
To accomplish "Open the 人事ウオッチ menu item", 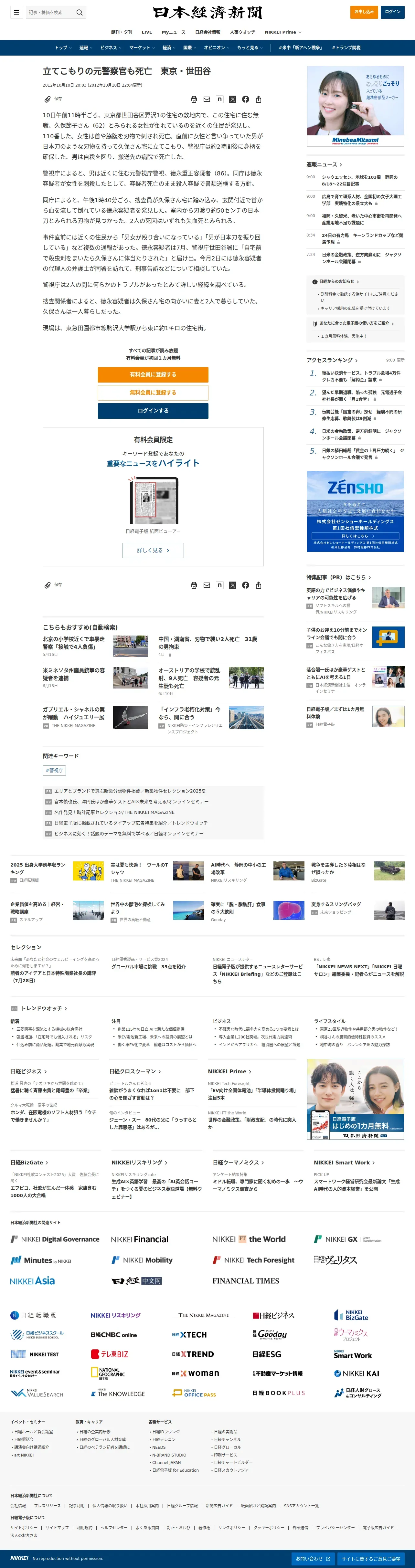I will 242,32.
